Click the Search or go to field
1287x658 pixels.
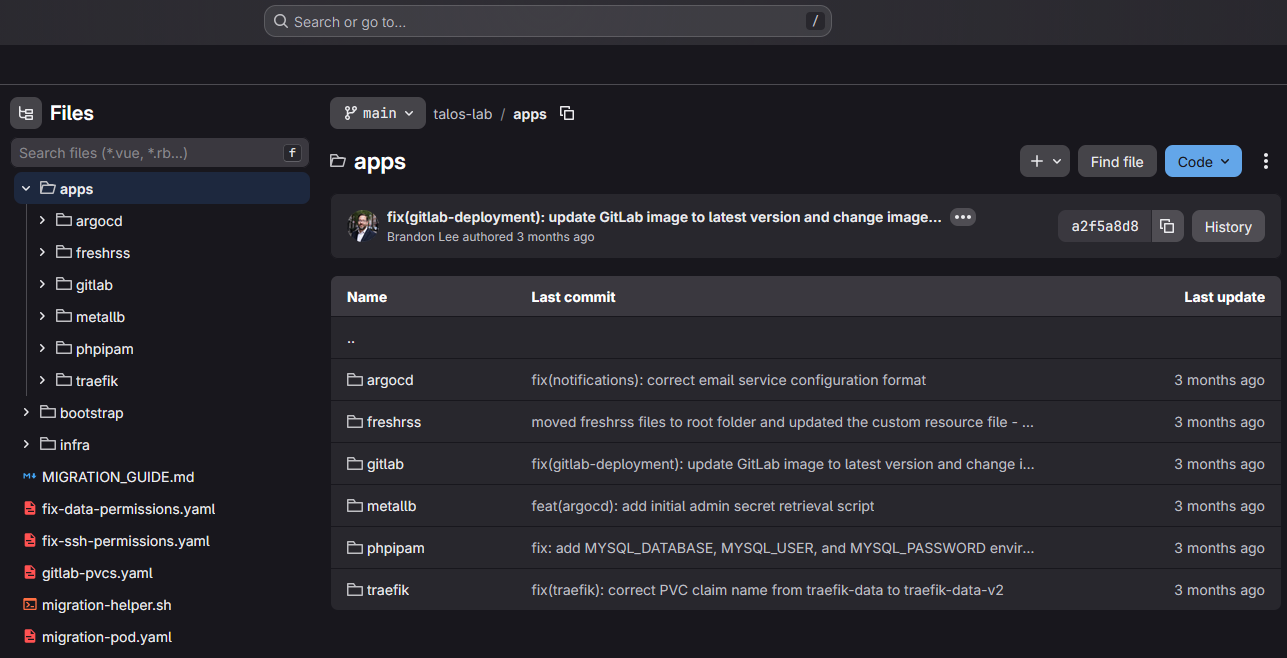(547, 21)
